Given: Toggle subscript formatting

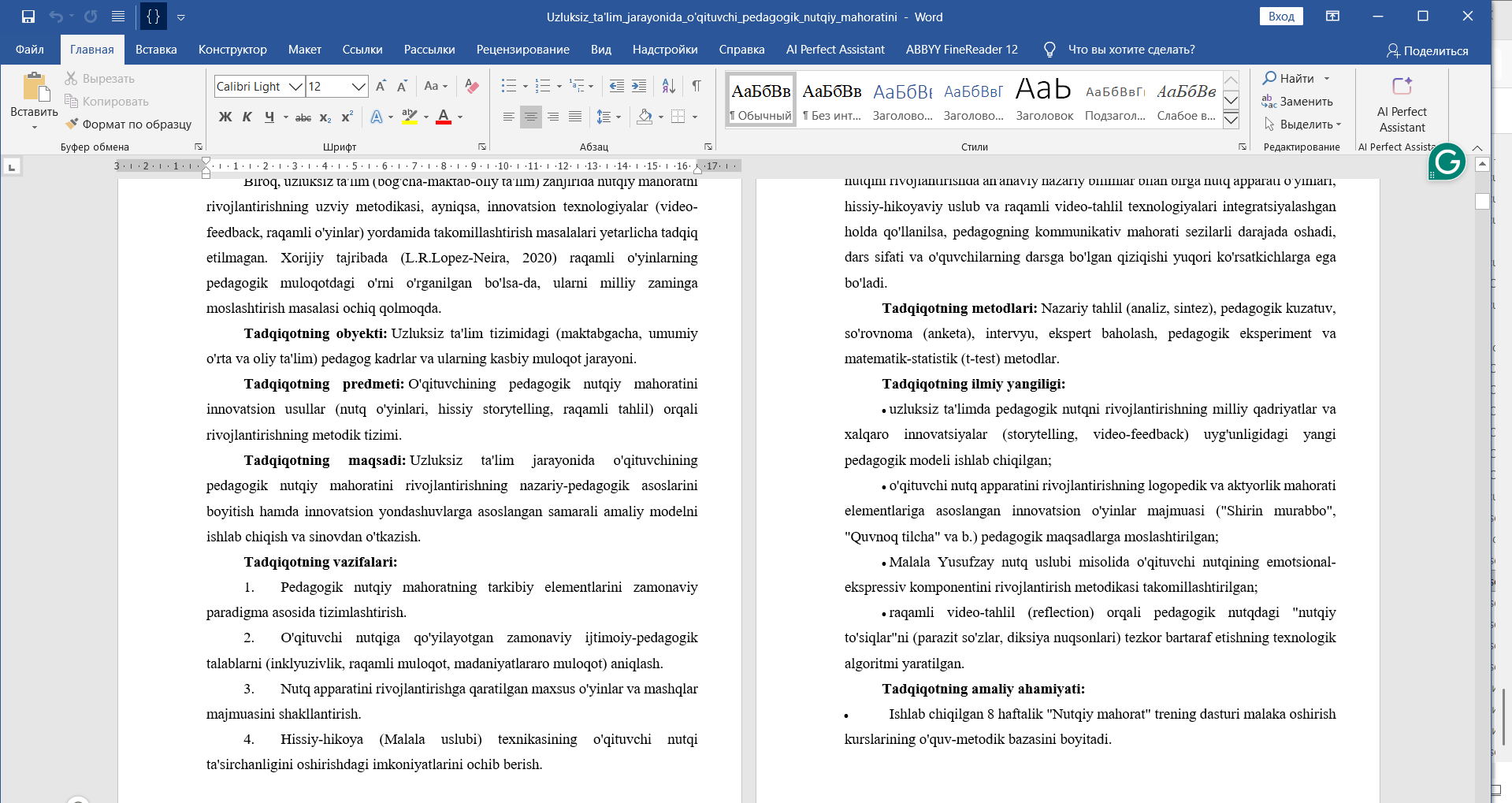Looking at the screenshot, I should 325,117.
